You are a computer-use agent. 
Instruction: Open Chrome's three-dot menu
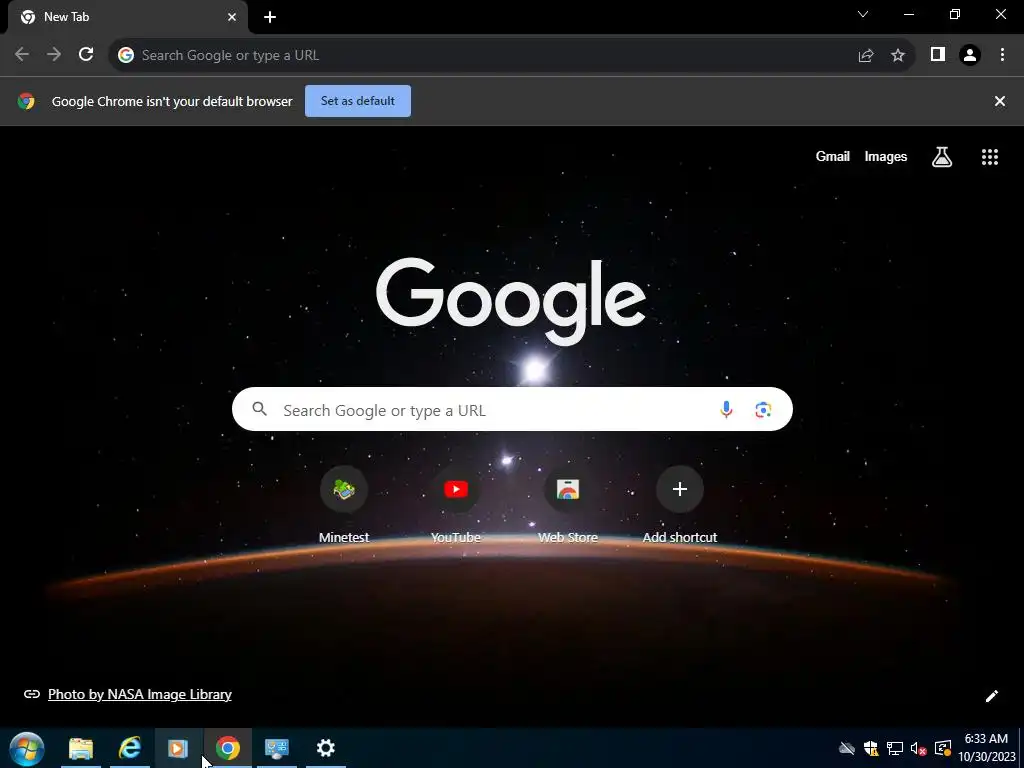coord(1002,55)
